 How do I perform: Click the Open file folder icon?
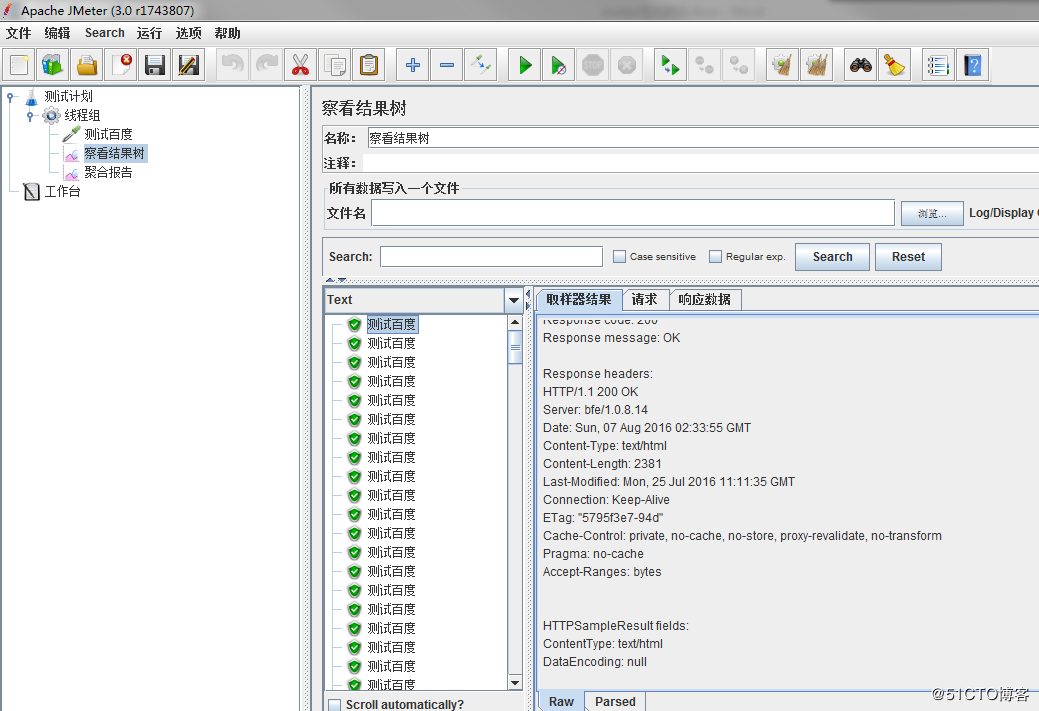click(87, 65)
